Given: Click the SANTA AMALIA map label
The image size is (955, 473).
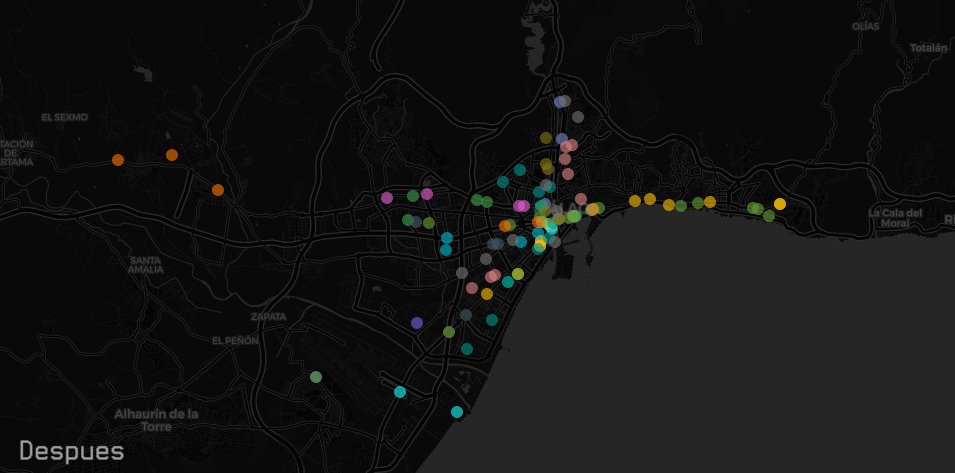Looking at the screenshot, I should 146,265.
